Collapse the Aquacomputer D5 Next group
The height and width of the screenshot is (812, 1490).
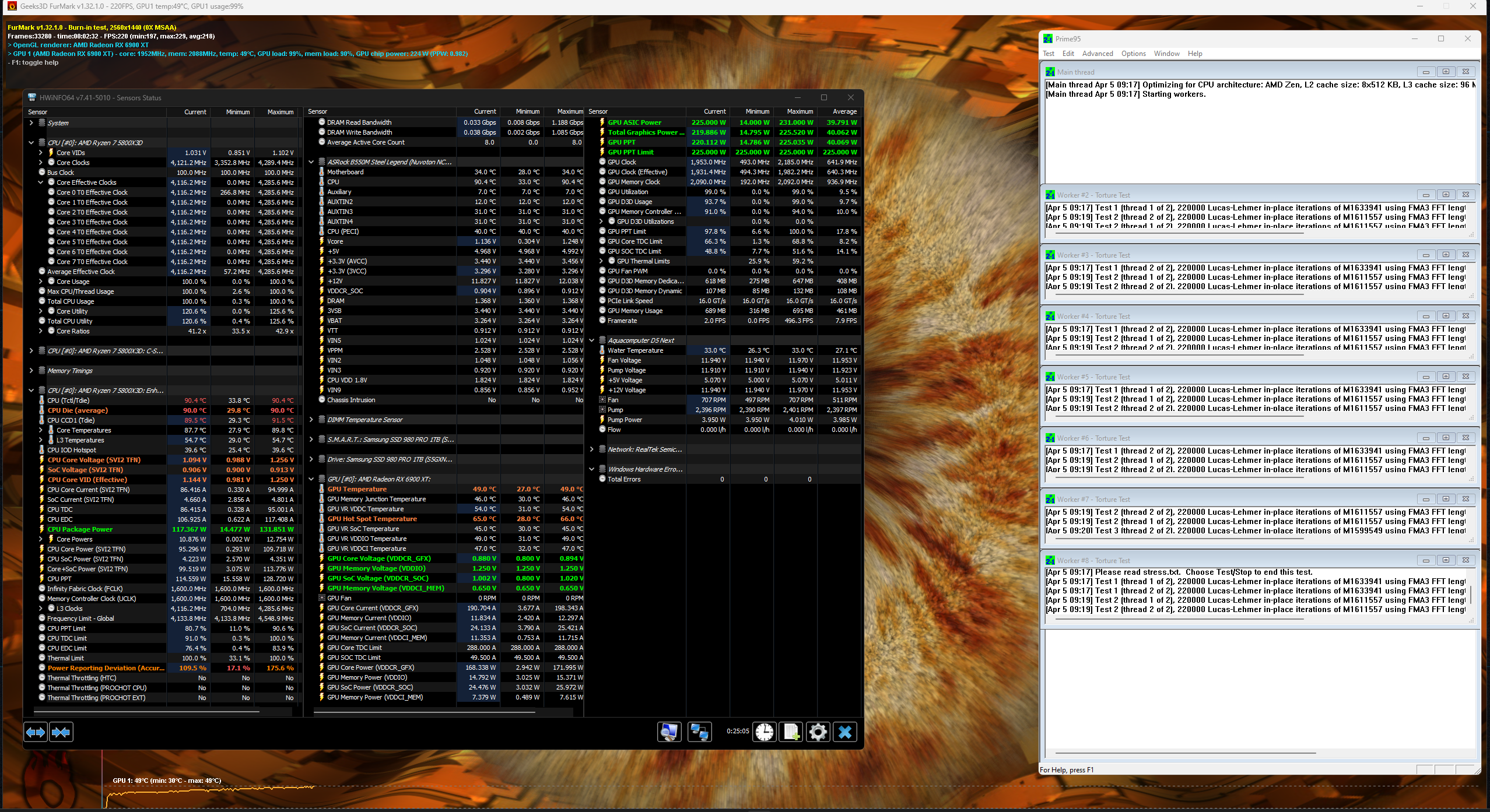(x=592, y=340)
